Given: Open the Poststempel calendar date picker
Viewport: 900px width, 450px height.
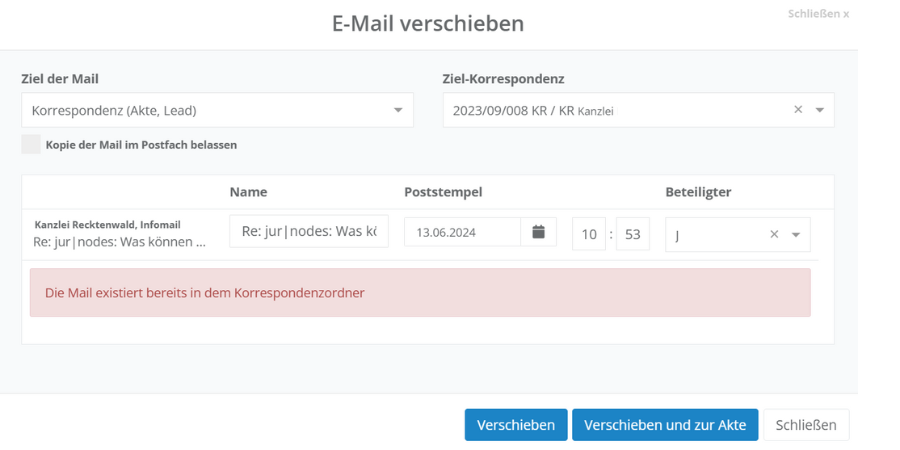Looking at the screenshot, I should pos(538,232).
